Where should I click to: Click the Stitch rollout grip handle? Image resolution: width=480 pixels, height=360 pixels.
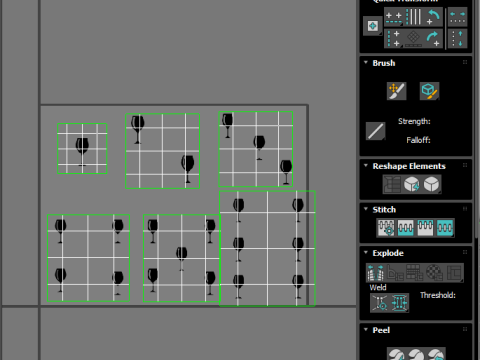click(465, 209)
